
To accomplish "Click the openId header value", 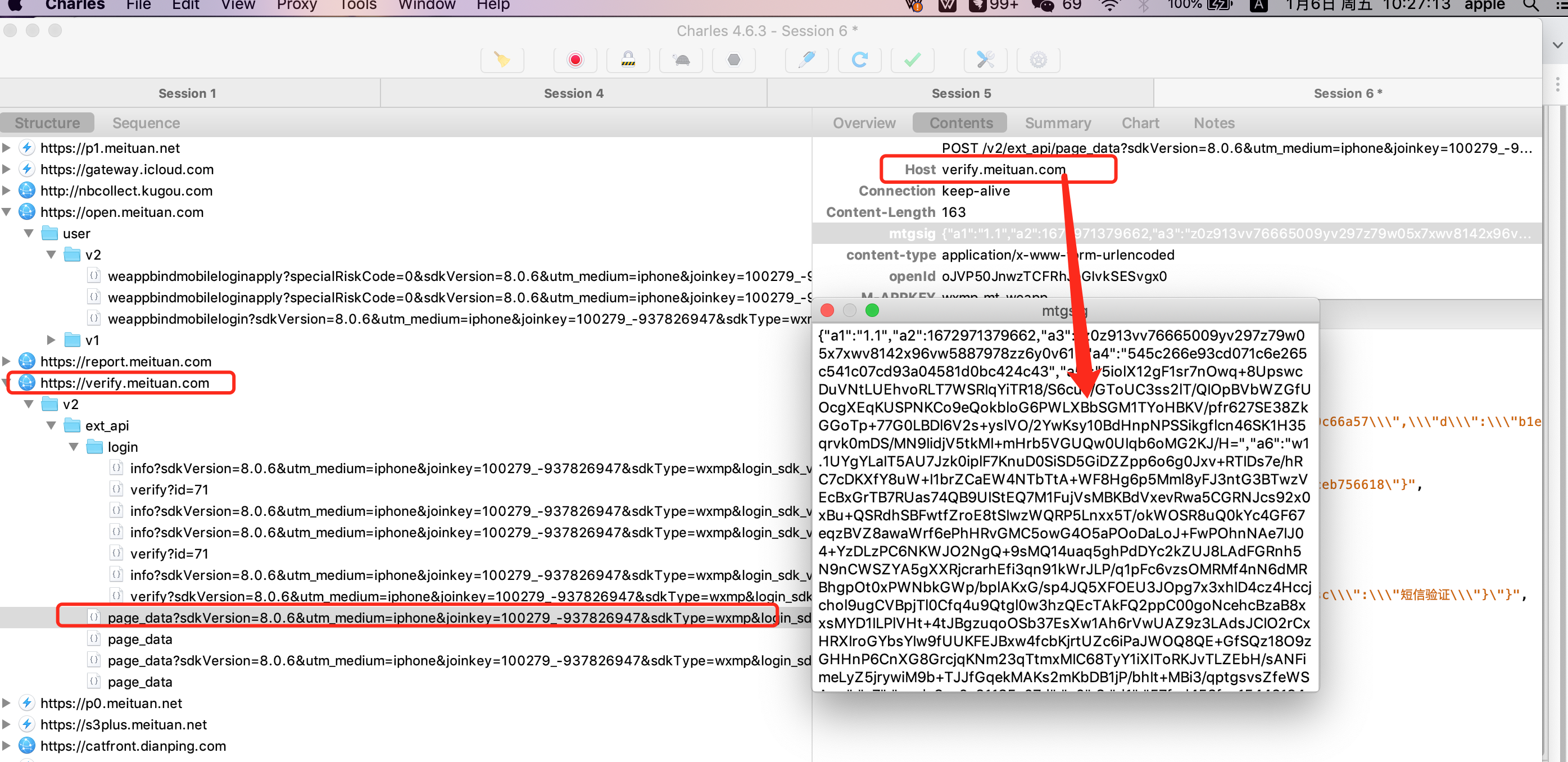I will point(1054,276).
